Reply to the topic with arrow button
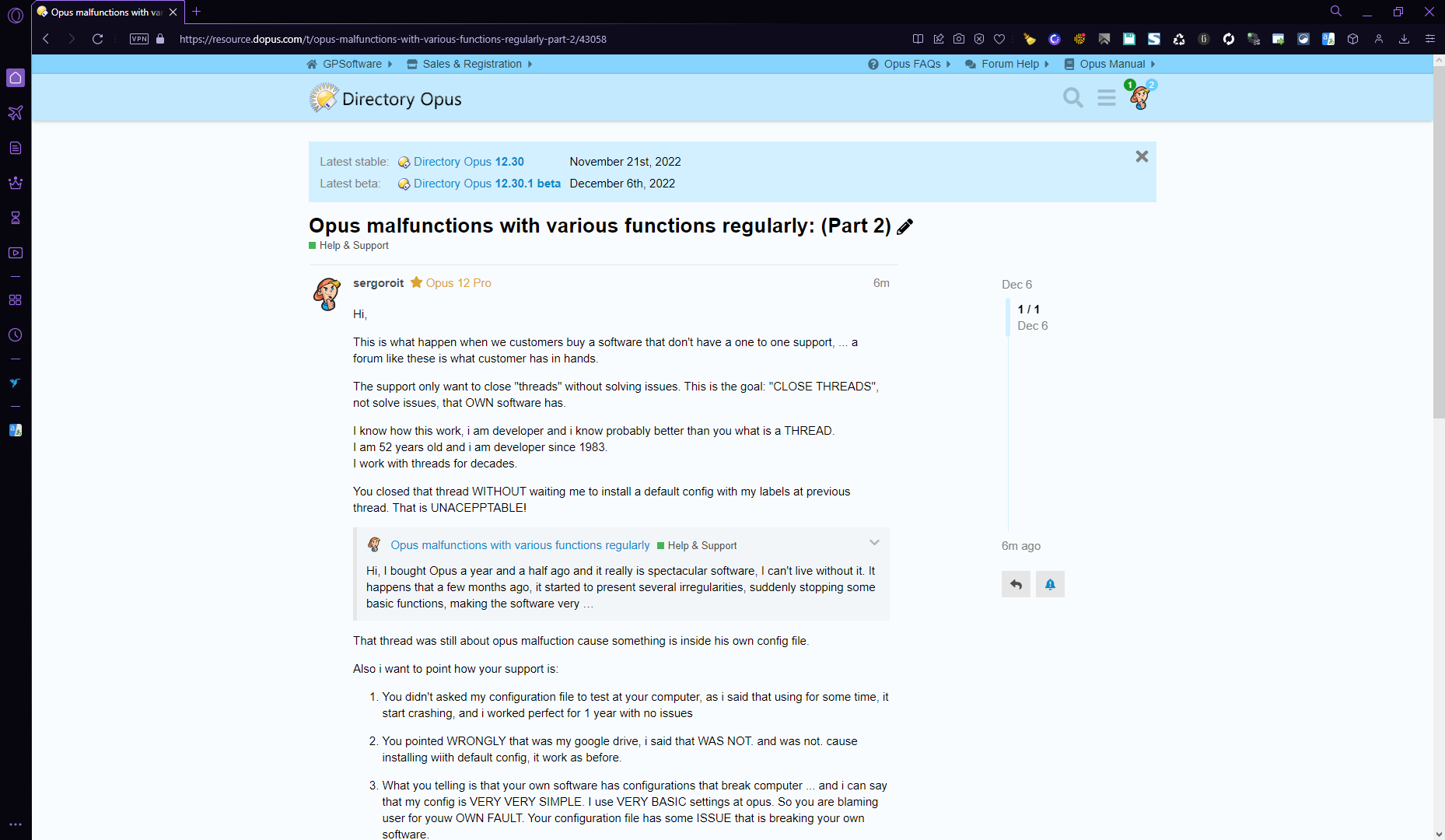Image resolution: width=1445 pixels, height=840 pixels. click(1016, 584)
